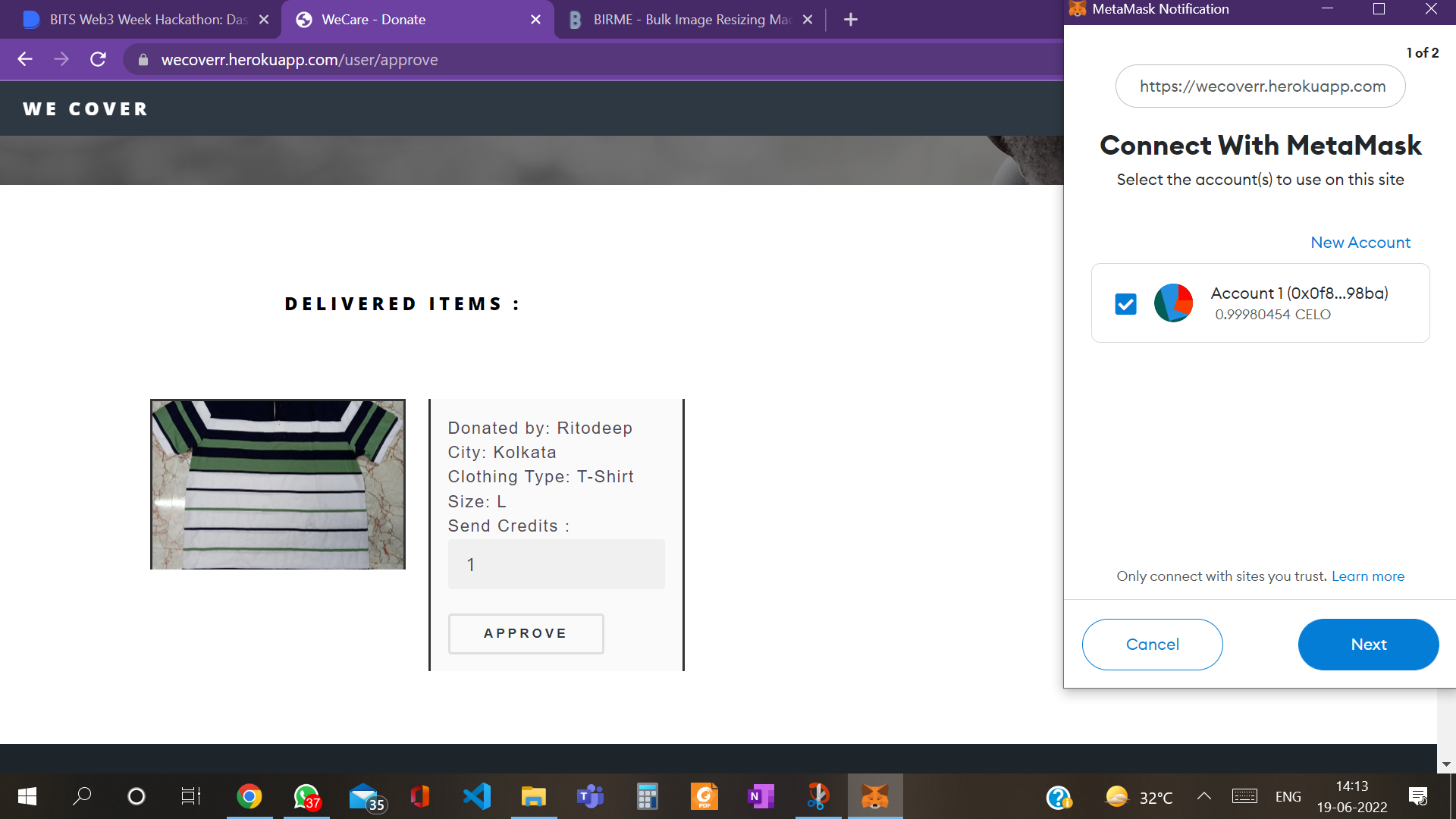
Task: Click the browser reload page icon
Action: pos(98,59)
